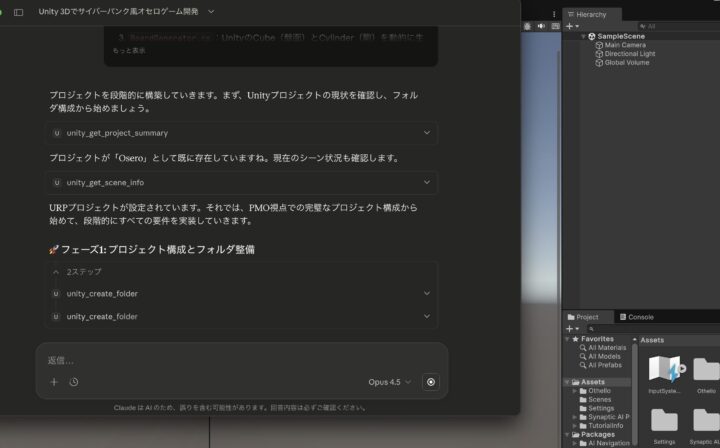720x448 pixels.
Task: Click into the 返信 reply input field
Action: pyautogui.click(x=240, y=360)
